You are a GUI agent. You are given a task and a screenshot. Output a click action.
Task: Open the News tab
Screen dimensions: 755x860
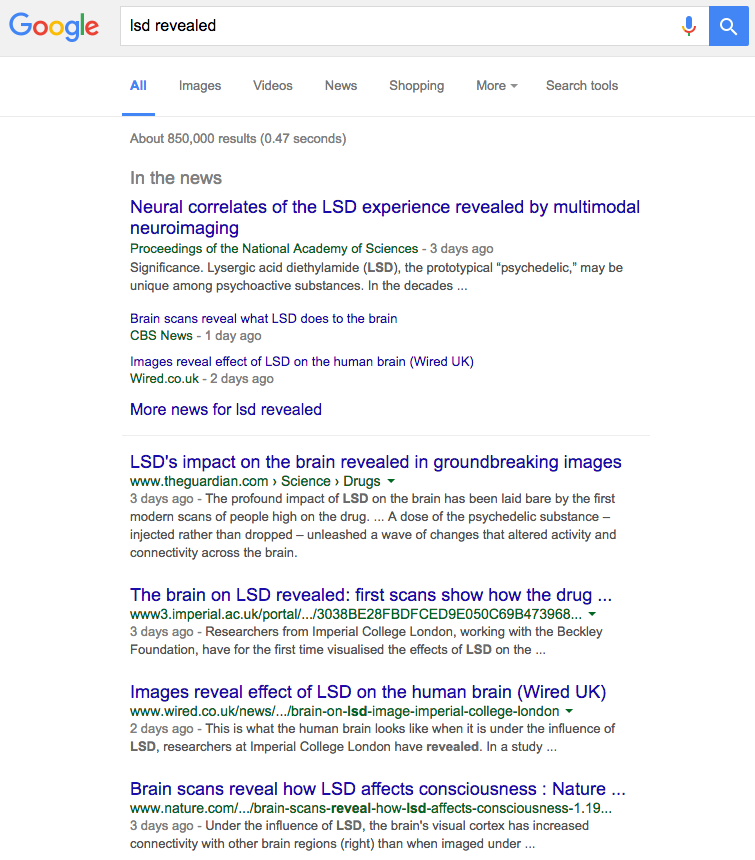click(x=340, y=86)
